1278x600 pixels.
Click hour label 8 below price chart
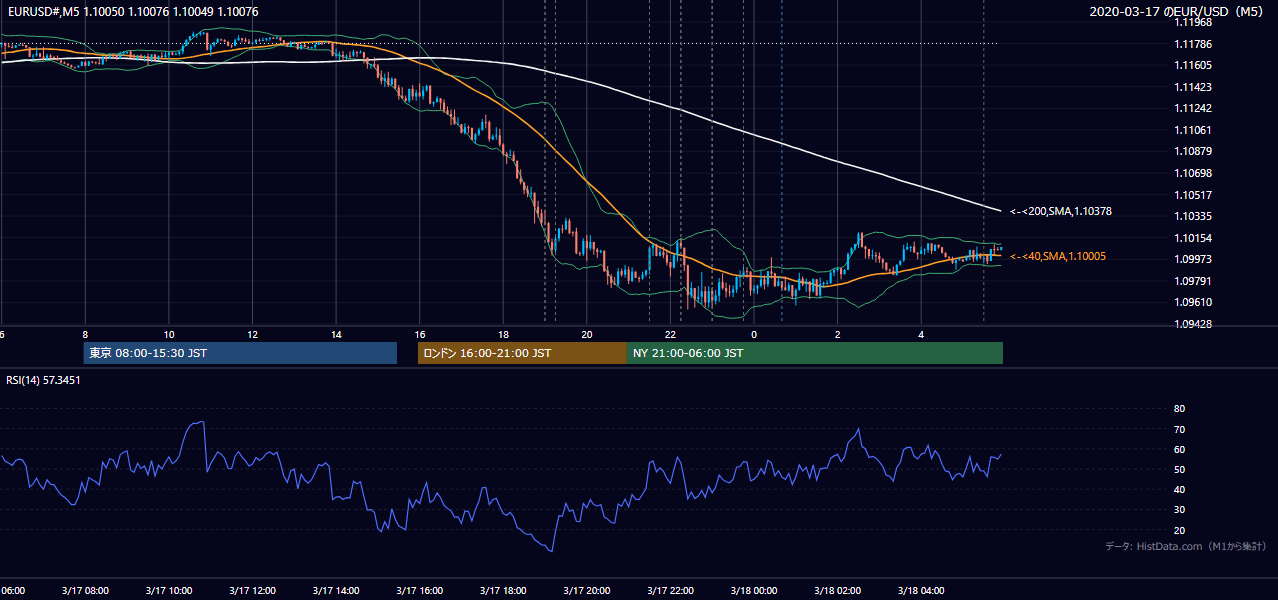click(x=85, y=334)
